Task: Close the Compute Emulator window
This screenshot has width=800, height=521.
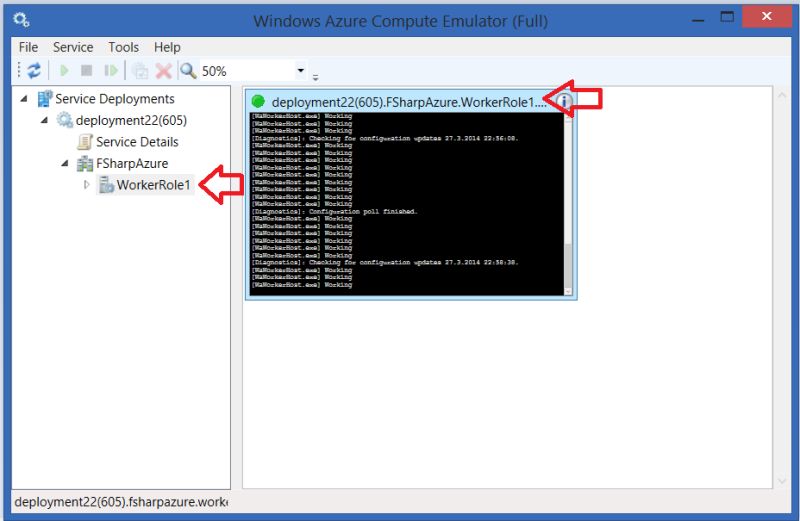Action: click(x=767, y=17)
